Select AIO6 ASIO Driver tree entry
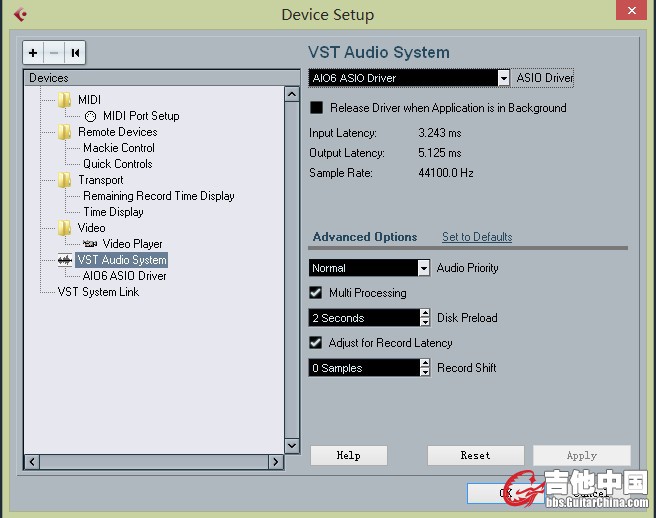The height and width of the screenshot is (518, 656). click(x=125, y=276)
